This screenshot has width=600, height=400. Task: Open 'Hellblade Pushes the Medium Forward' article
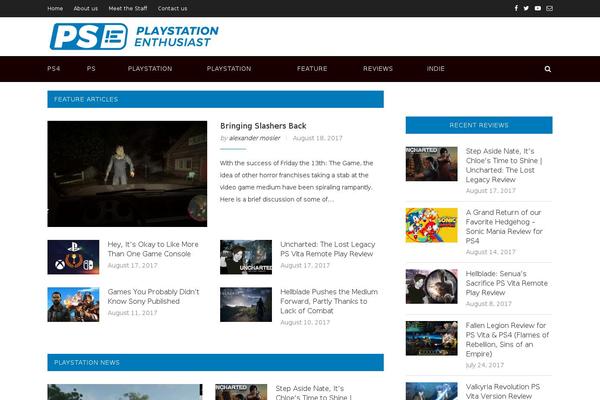pyautogui.click(x=329, y=301)
